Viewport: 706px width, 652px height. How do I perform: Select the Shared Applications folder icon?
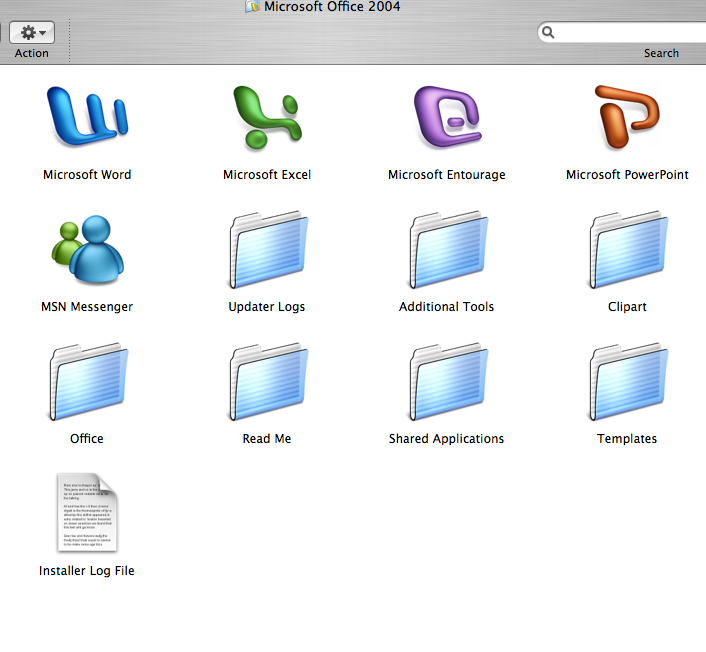tap(448, 381)
